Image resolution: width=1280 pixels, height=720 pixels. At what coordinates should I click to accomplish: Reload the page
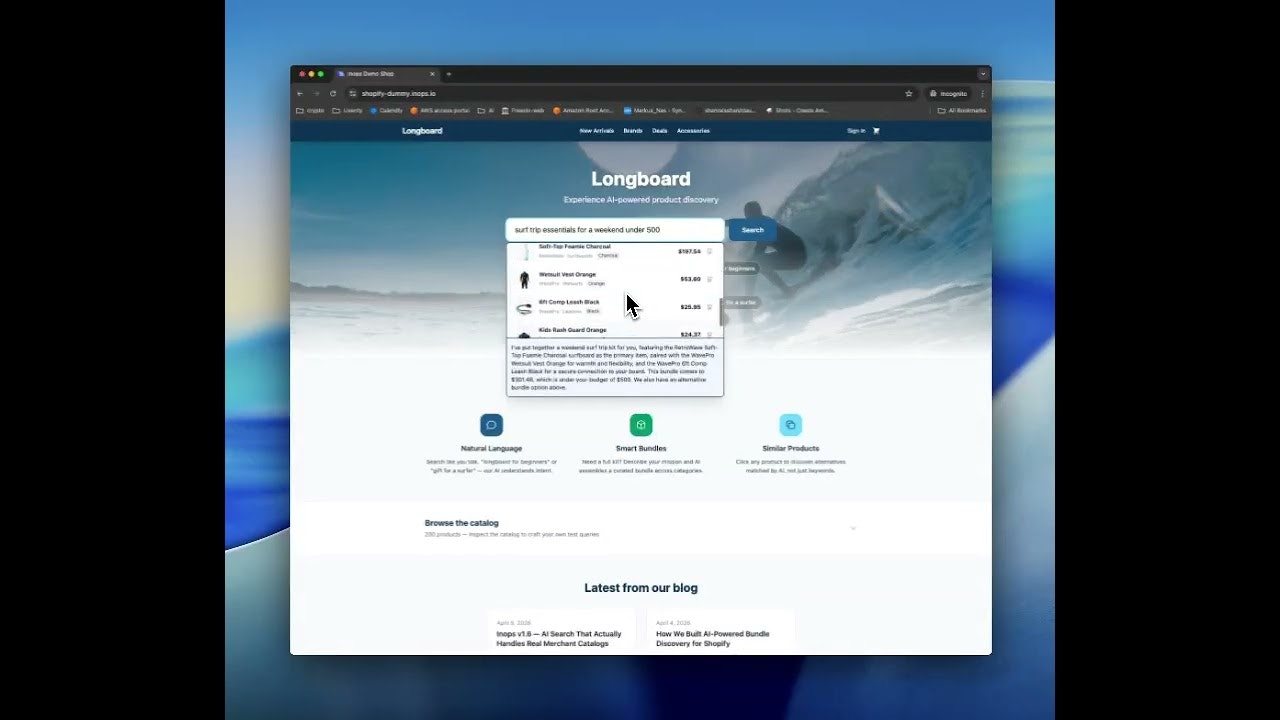333,93
